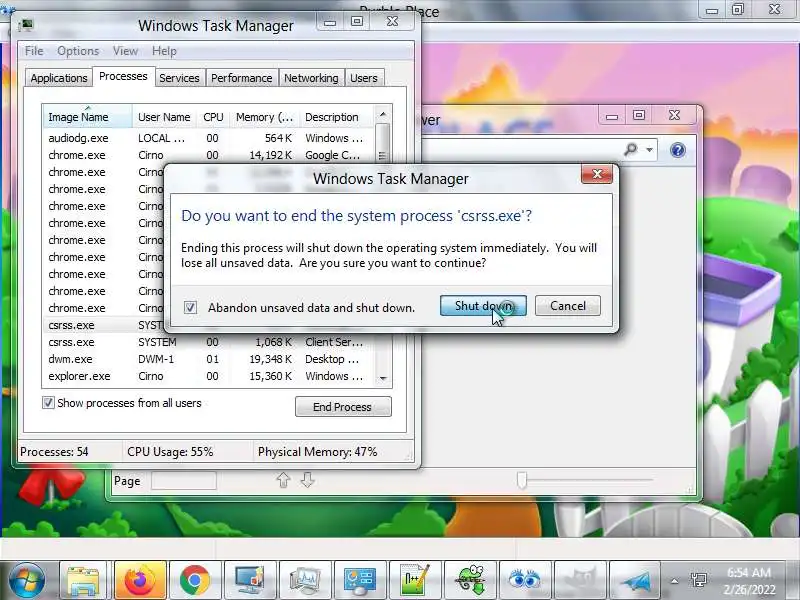This screenshot has height=600, width=800.
Task: Click the network tray icon
Action: tap(698, 580)
